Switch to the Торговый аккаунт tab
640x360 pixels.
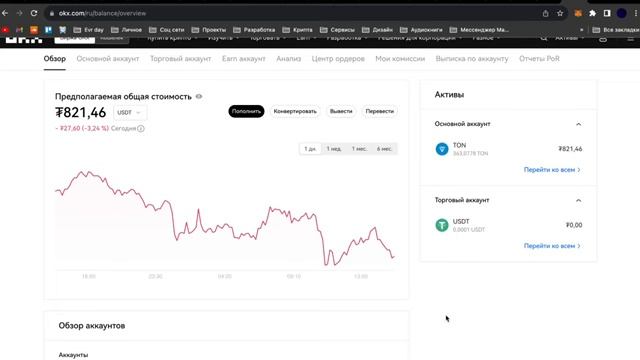pyautogui.click(x=180, y=59)
